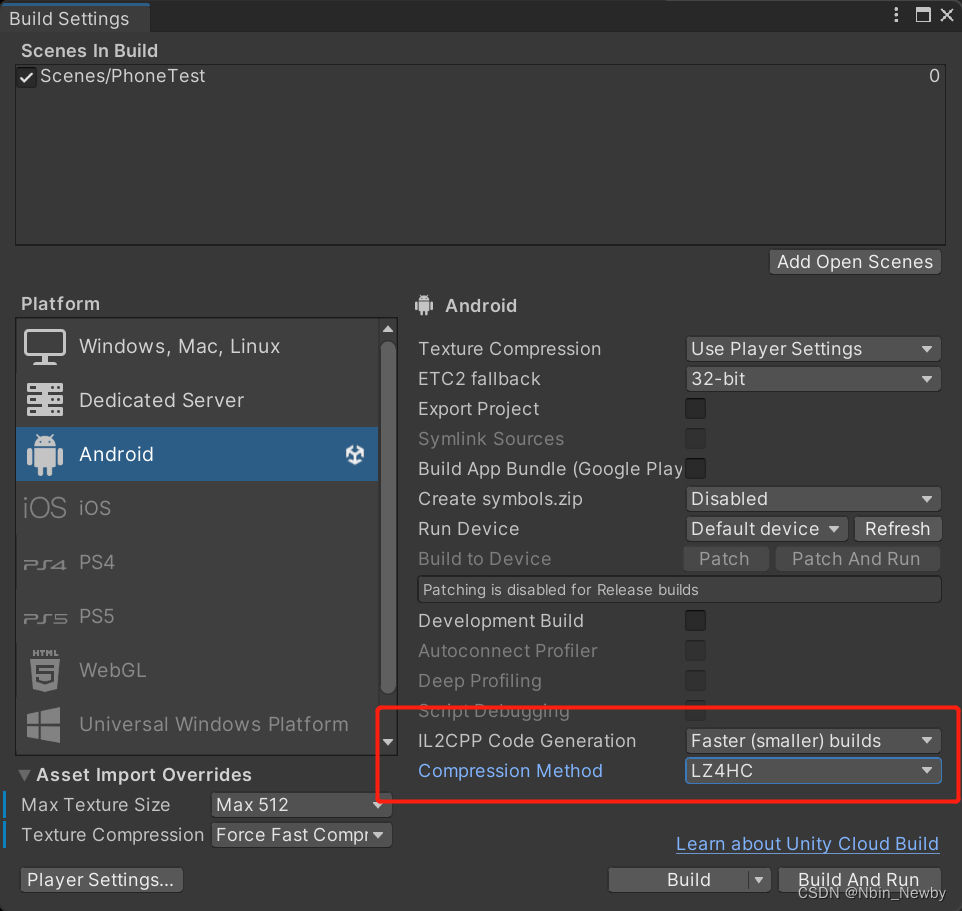The width and height of the screenshot is (962, 911).
Task: Click the platform list scrollbar thumb
Action: coord(388,517)
